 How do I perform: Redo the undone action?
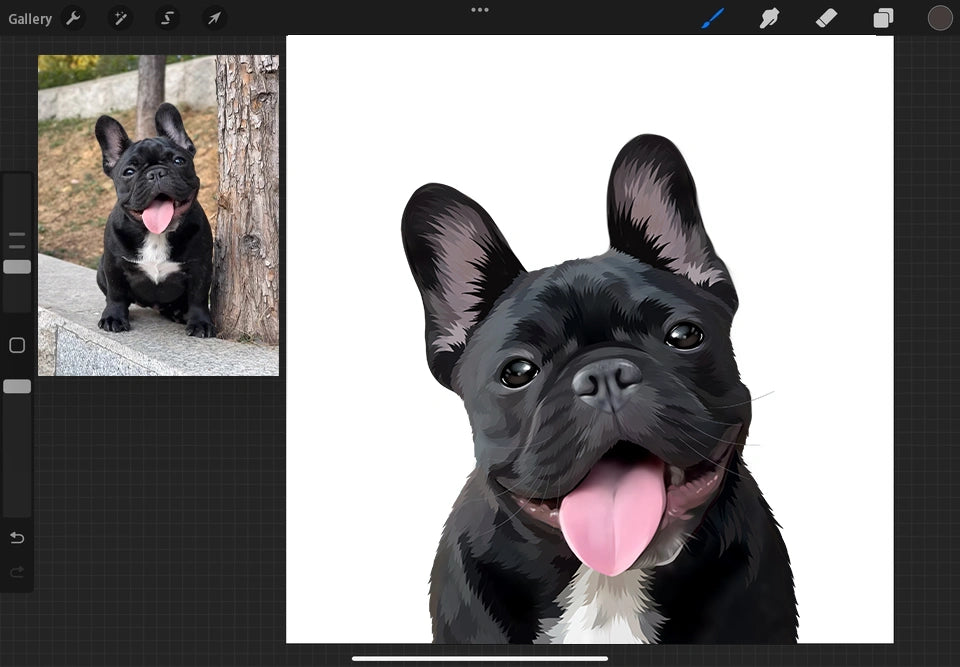click(x=17, y=572)
